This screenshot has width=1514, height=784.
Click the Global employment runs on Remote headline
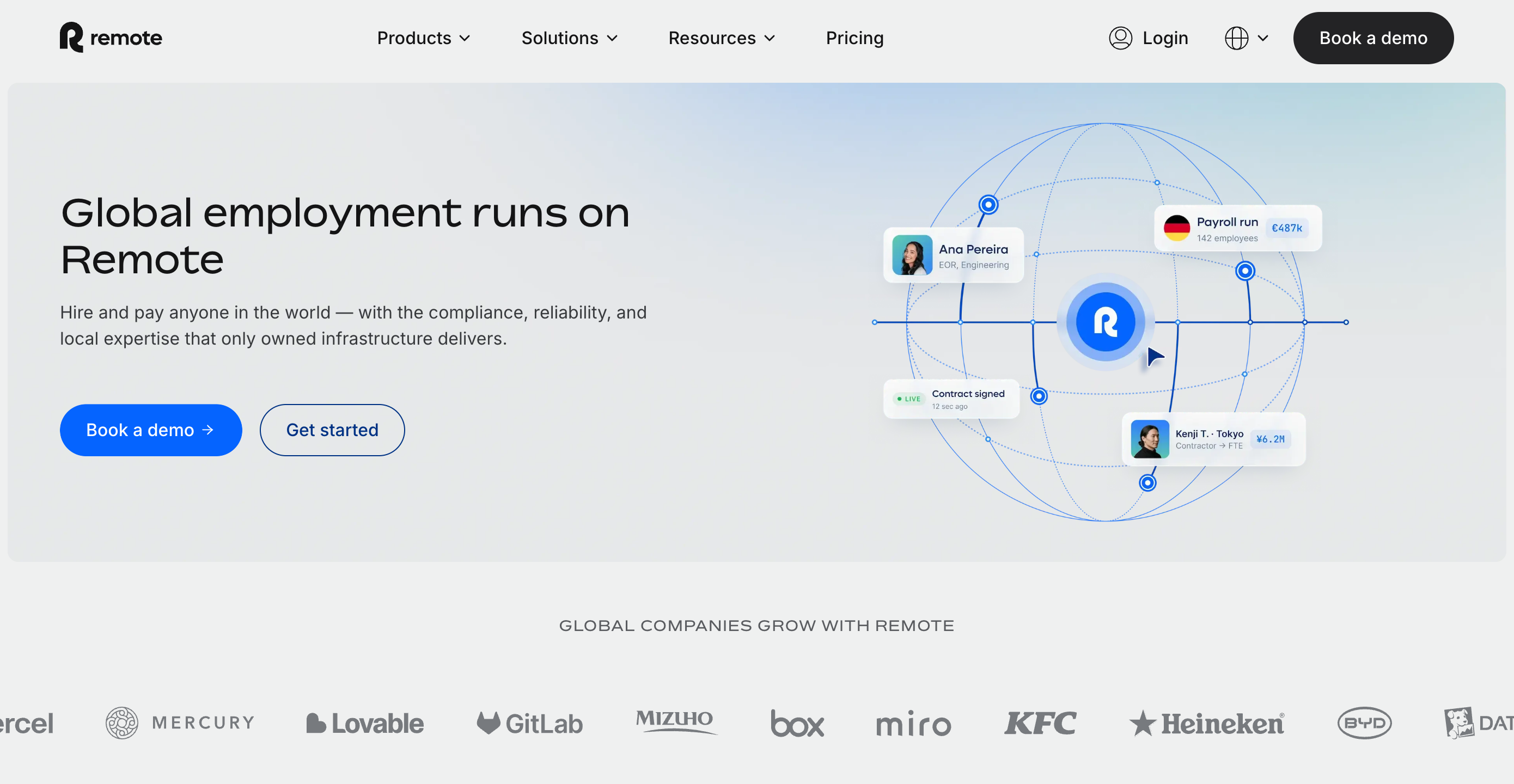(x=345, y=236)
